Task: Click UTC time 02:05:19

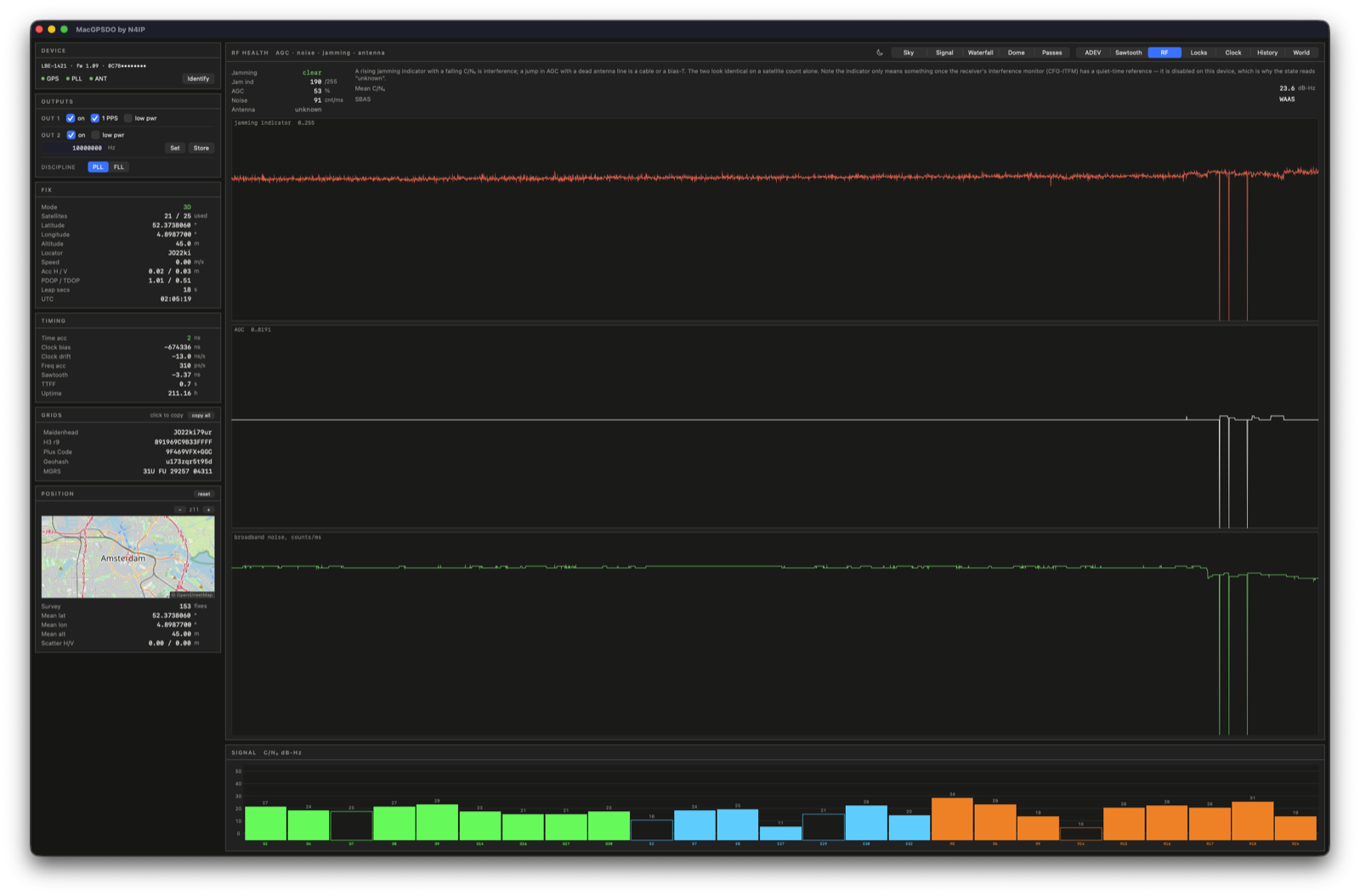Action: click(176, 299)
